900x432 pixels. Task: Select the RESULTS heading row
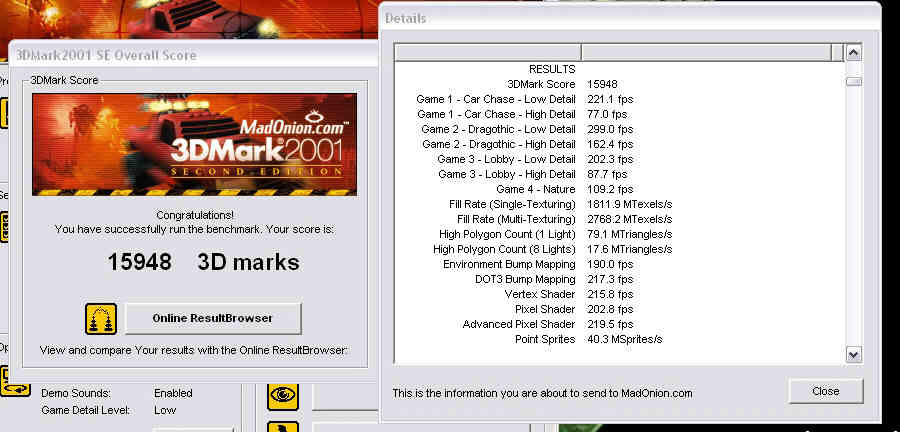click(x=619, y=69)
